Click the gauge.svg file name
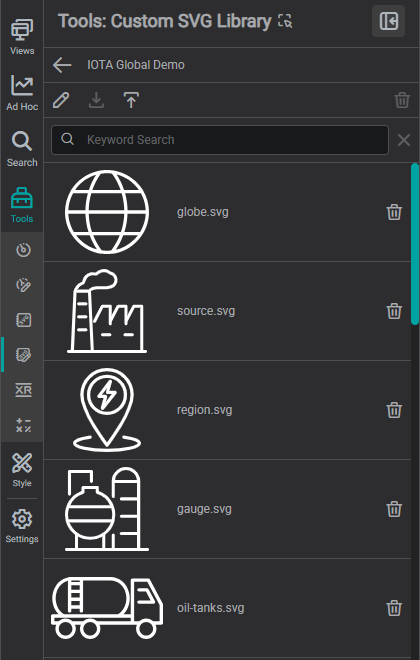The width and height of the screenshot is (420, 660). pyautogui.click(x=204, y=508)
